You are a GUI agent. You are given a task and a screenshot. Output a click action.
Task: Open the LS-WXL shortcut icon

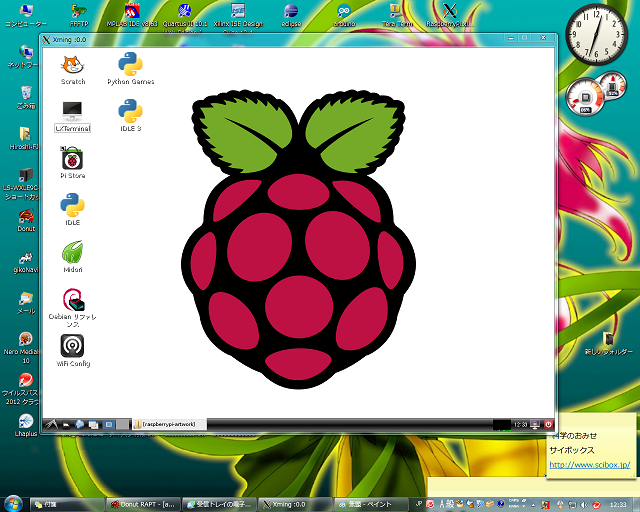coord(21,184)
